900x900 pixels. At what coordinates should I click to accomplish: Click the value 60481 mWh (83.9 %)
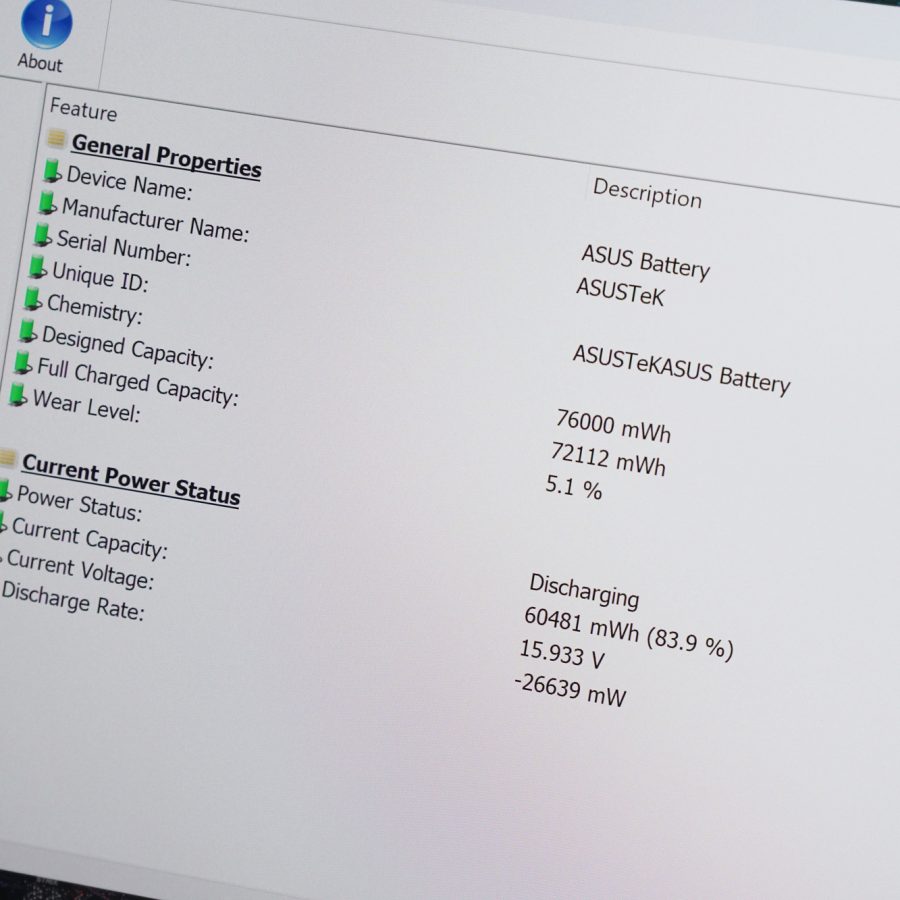[629, 634]
